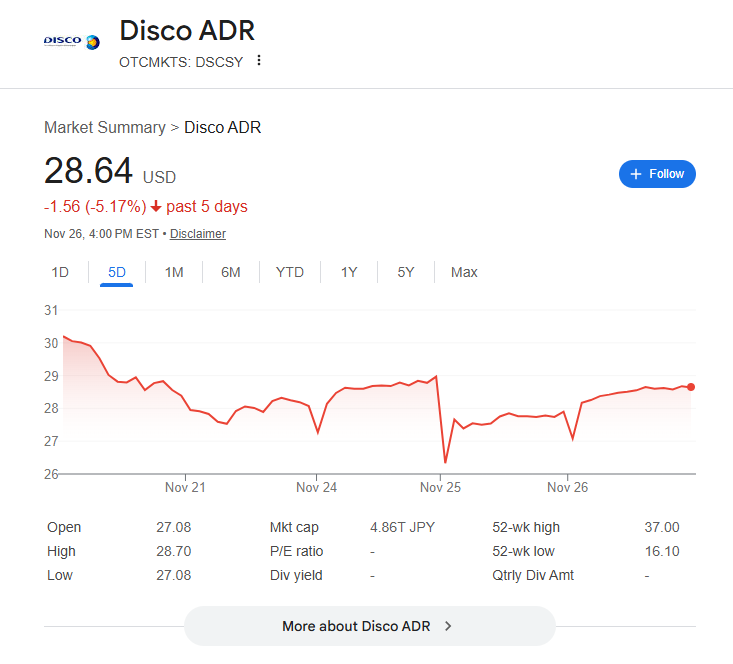Screen dimensions: 733x664
Task: Click the Div yield label
Action: point(296,575)
